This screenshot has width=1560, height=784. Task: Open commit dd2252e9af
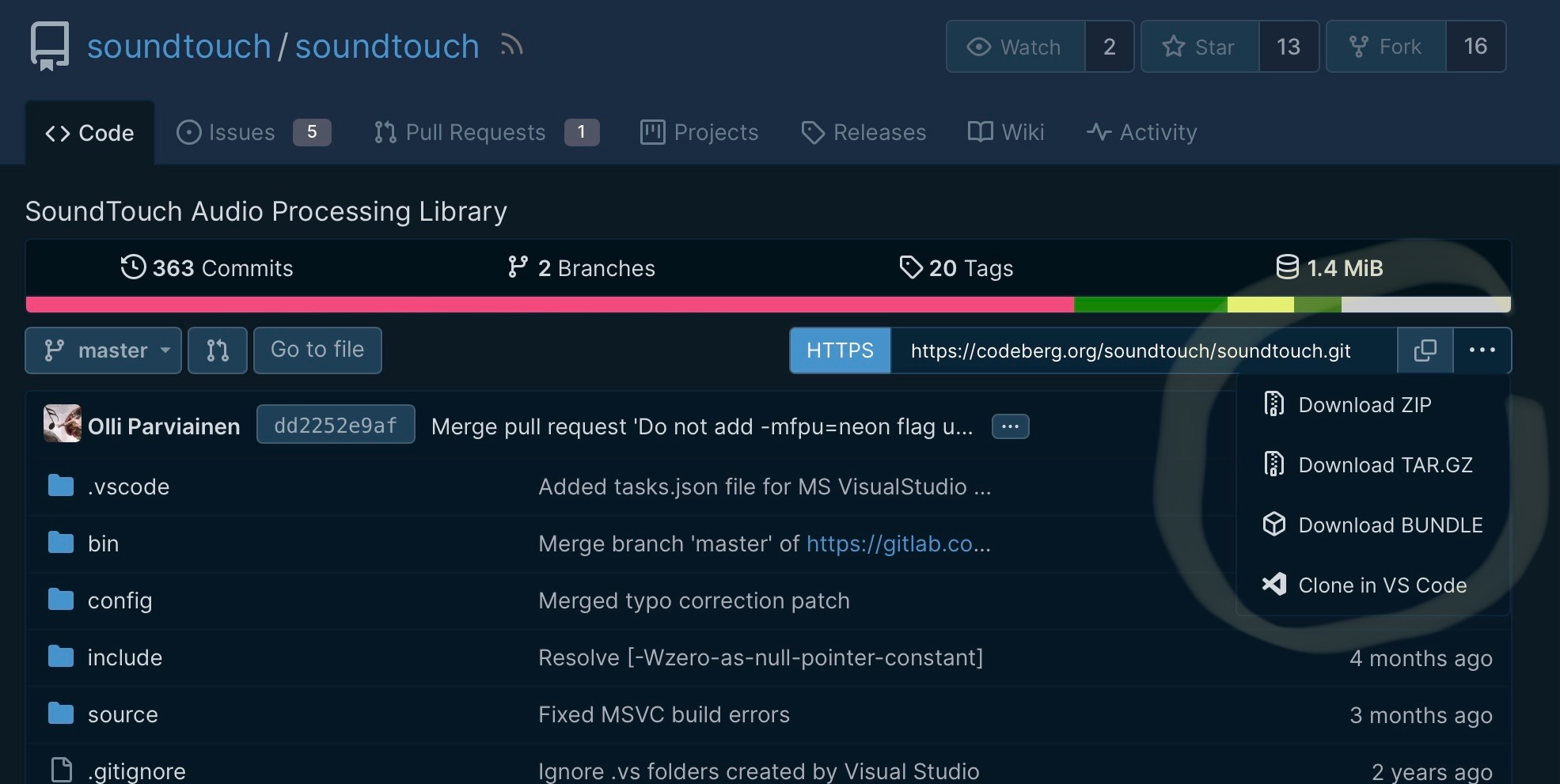tap(336, 425)
